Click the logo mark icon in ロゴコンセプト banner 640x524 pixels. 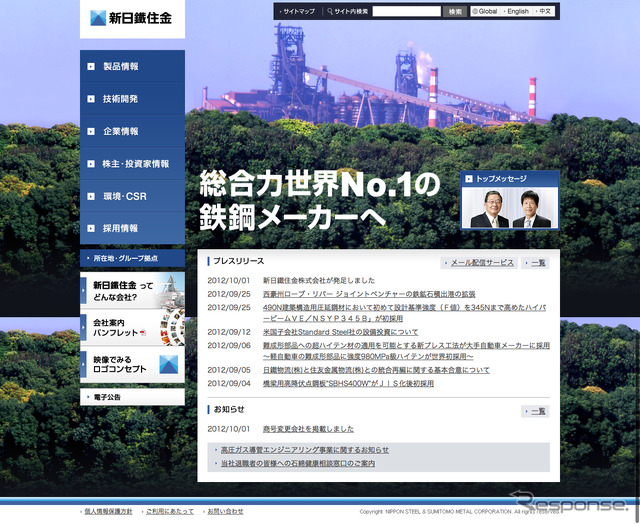[x=169, y=364]
